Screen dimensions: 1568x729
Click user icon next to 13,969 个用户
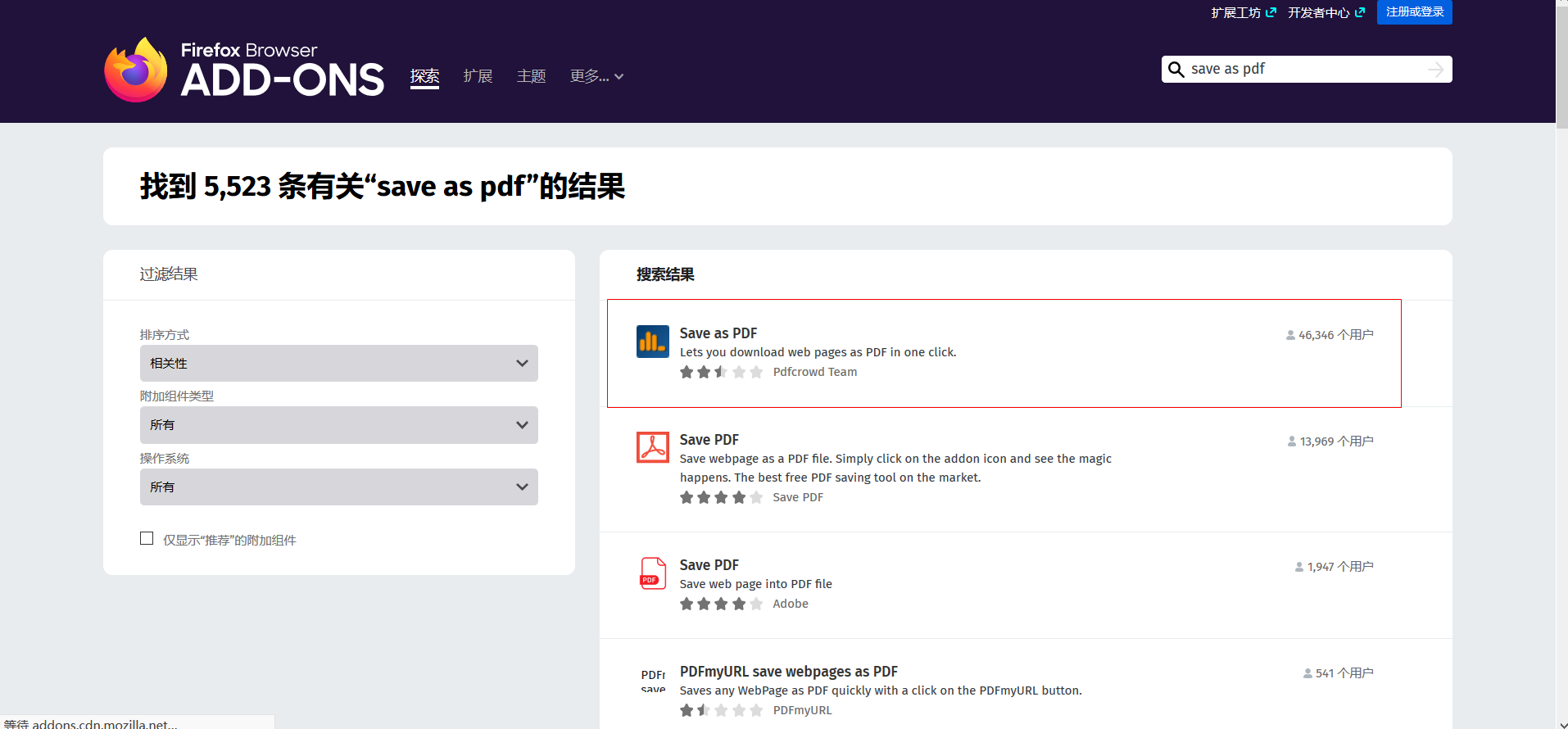1292,441
